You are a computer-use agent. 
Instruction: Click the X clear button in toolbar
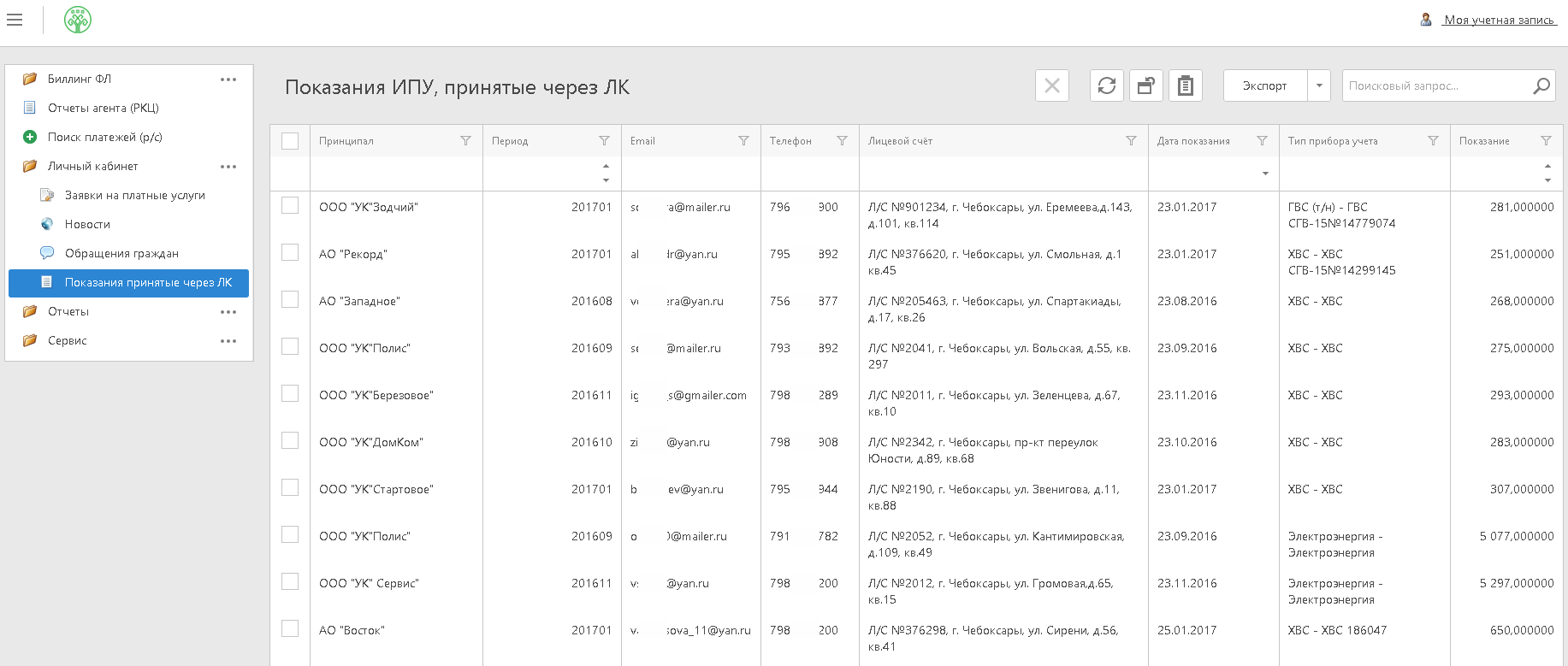pyautogui.click(x=1051, y=85)
